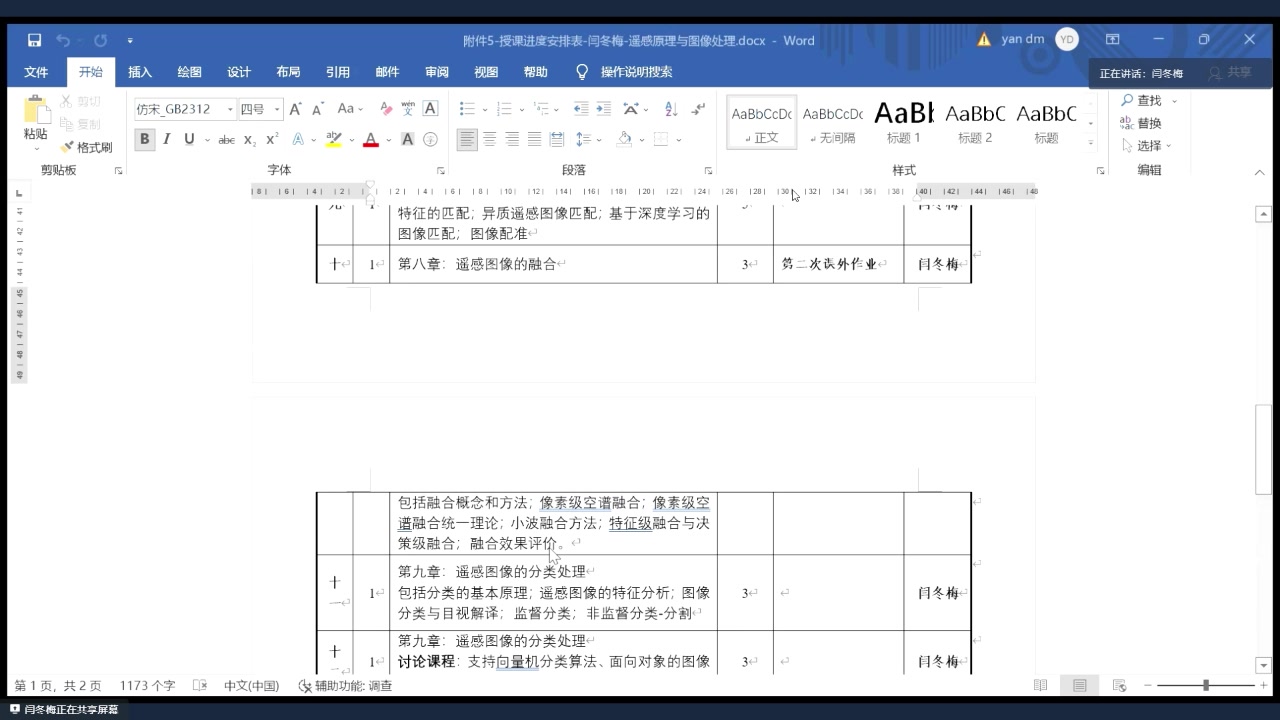This screenshot has width=1280, height=720.
Task: Click 第八章：遥感图像的融合 table cell
Action: click(553, 264)
